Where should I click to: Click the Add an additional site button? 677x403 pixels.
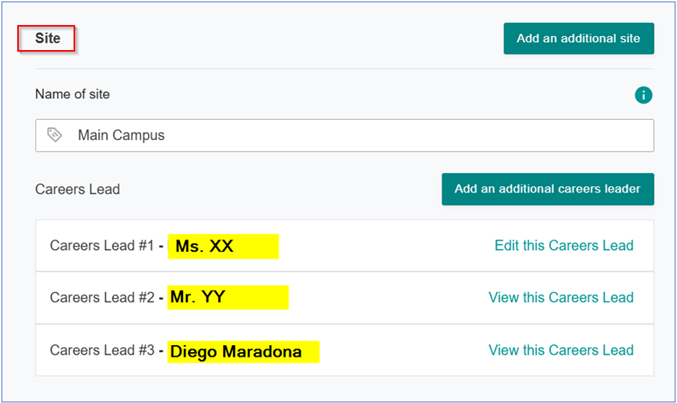(579, 38)
